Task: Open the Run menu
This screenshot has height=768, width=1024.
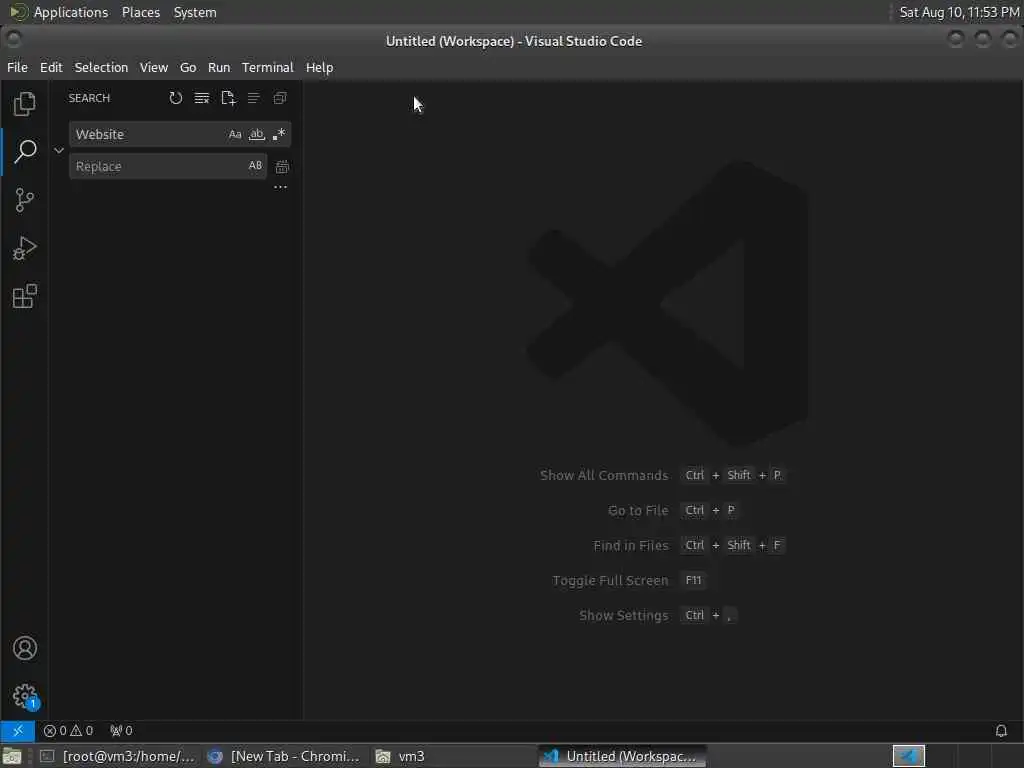Action: tap(219, 67)
